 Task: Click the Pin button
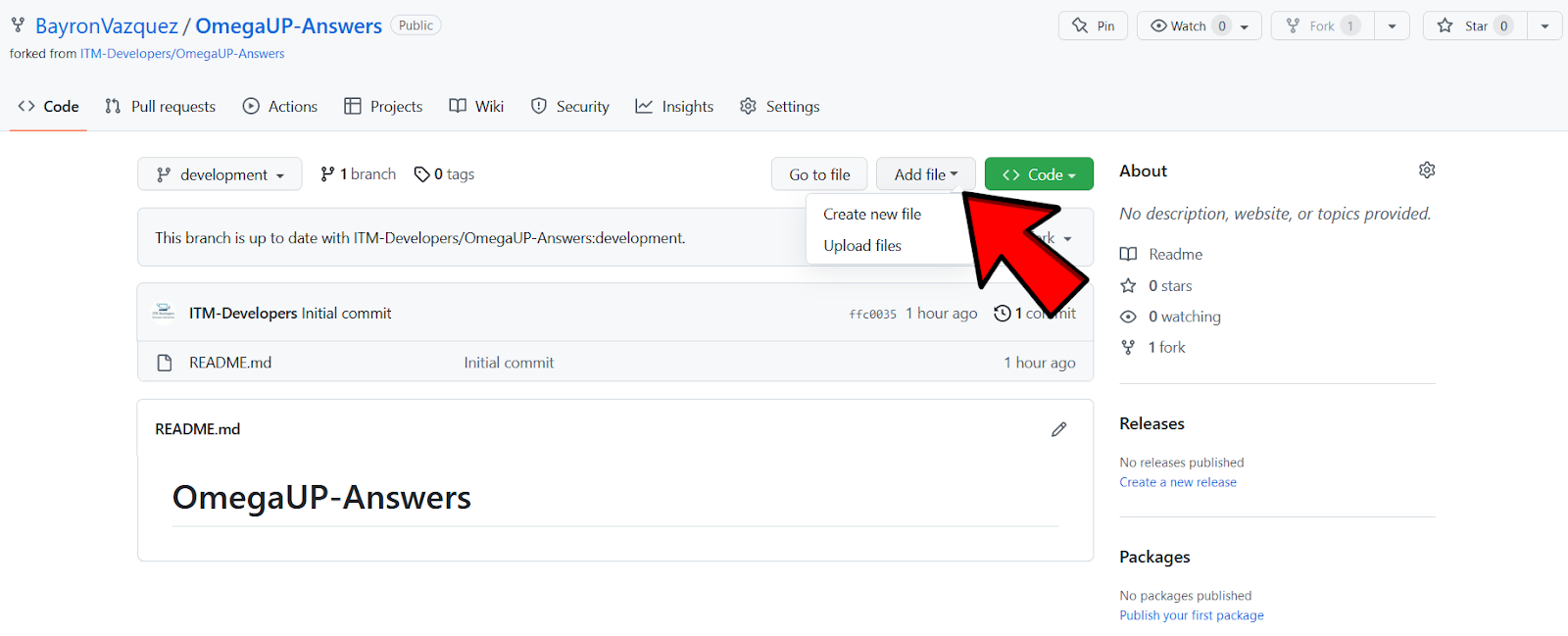click(1094, 25)
